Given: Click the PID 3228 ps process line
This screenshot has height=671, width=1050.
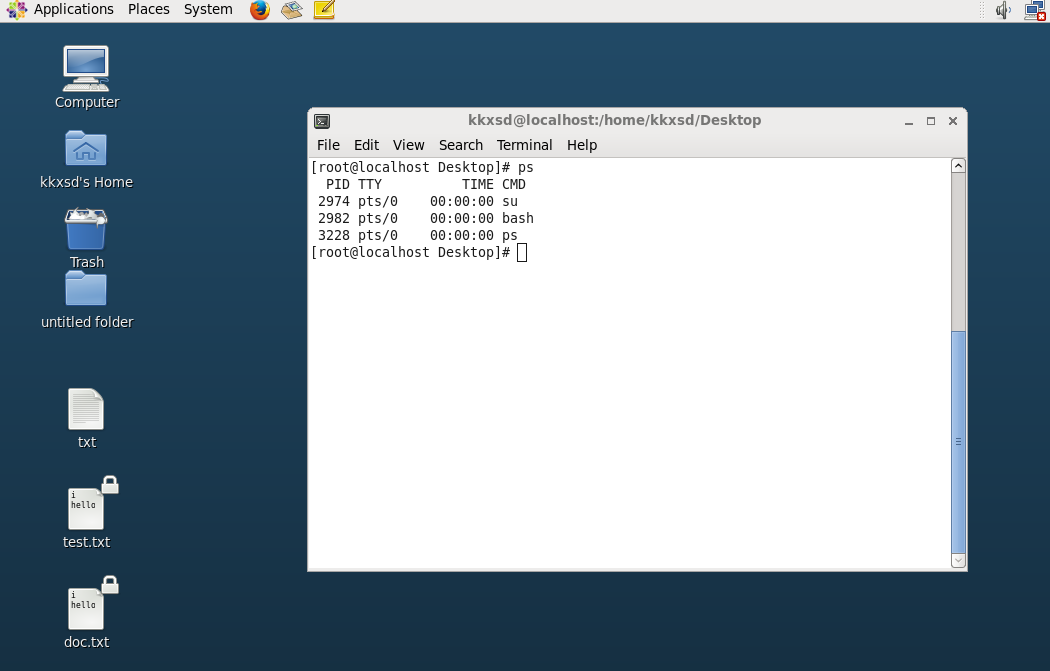Looking at the screenshot, I should [418, 236].
